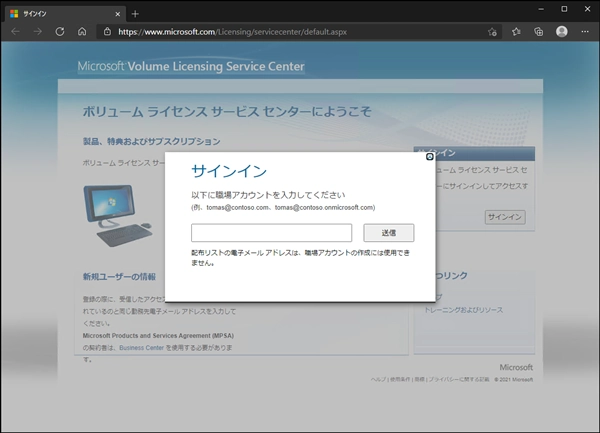Click the 商標 footer link
The image size is (600, 433).
pyautogui.click(x=419, y=379)
